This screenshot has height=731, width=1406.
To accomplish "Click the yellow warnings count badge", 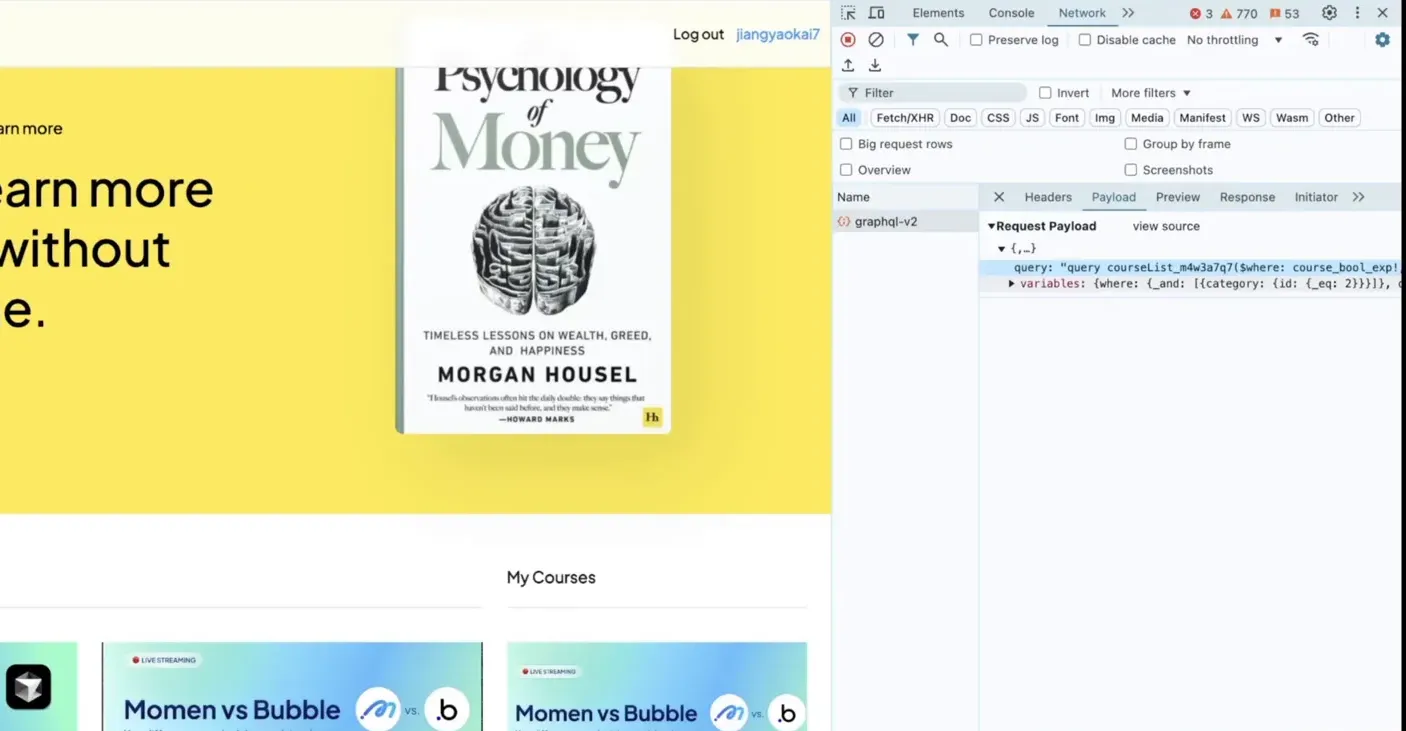I will coord(1238,14).
